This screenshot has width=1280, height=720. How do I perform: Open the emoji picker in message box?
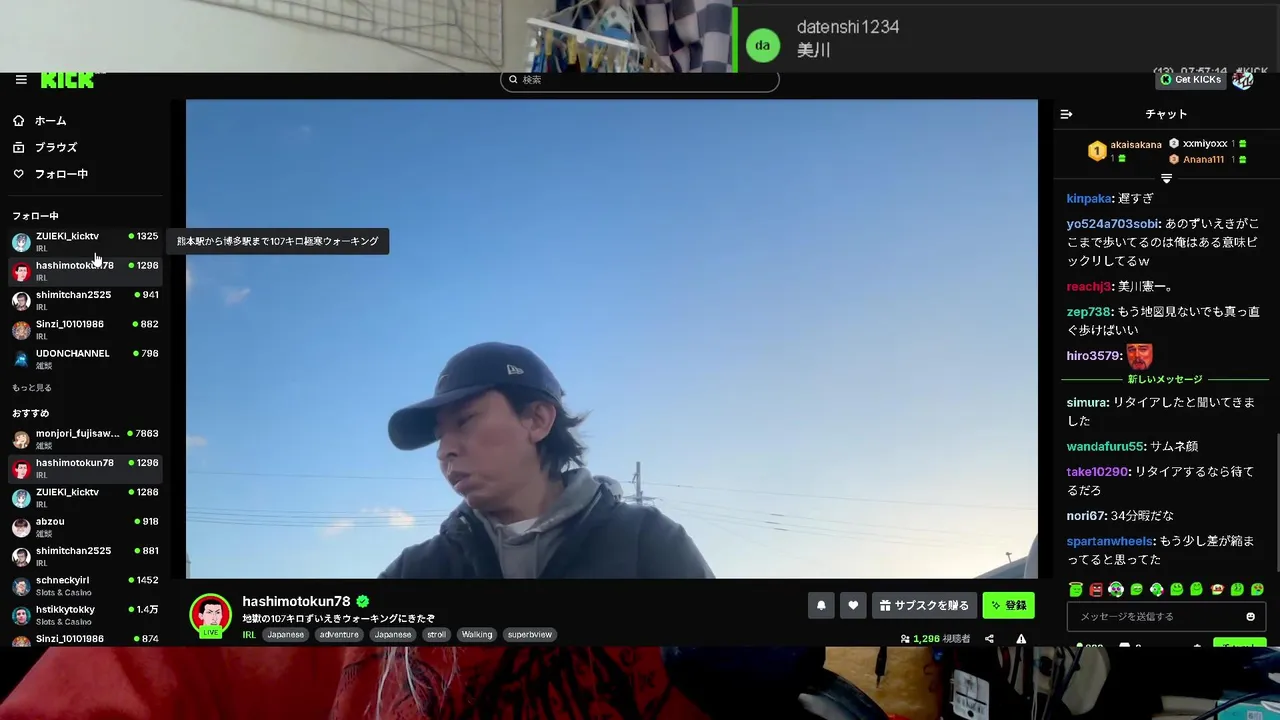coord(1250,617)
